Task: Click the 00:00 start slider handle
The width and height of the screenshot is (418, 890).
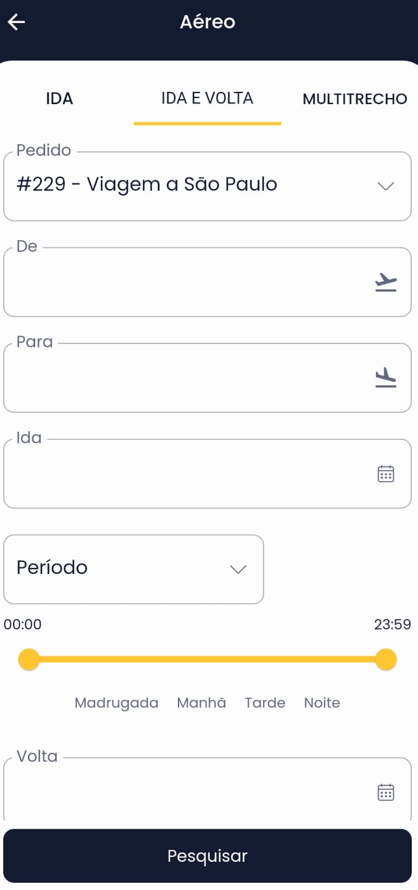Action: (29, 660)
